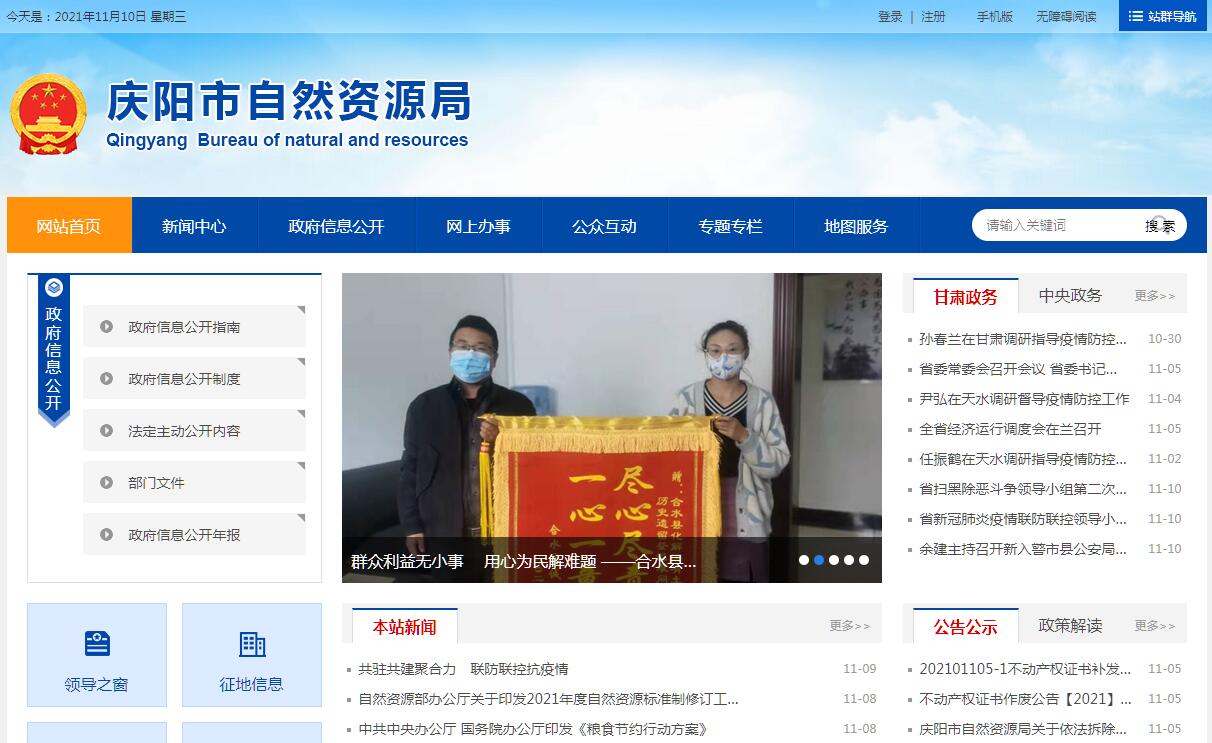Click arrow icon beside 法定主动公开内容
This screenshot has height=743, width=1212.
(x=106, y=431)
